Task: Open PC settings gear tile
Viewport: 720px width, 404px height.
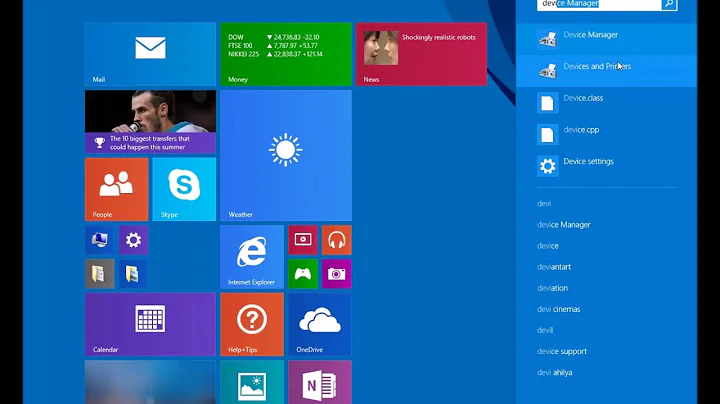Action: (134, 240)
